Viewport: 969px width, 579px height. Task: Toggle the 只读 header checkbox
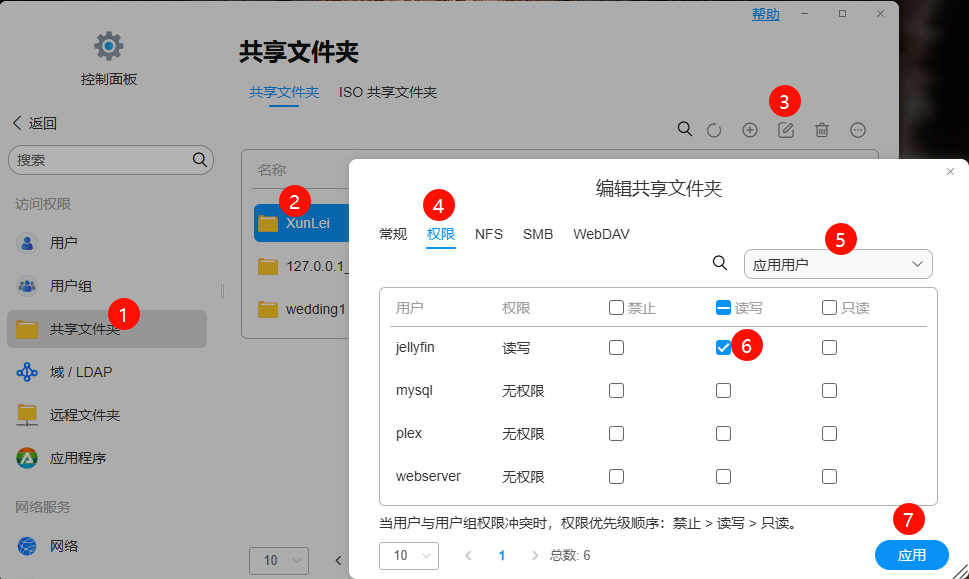tap(829, 308)
